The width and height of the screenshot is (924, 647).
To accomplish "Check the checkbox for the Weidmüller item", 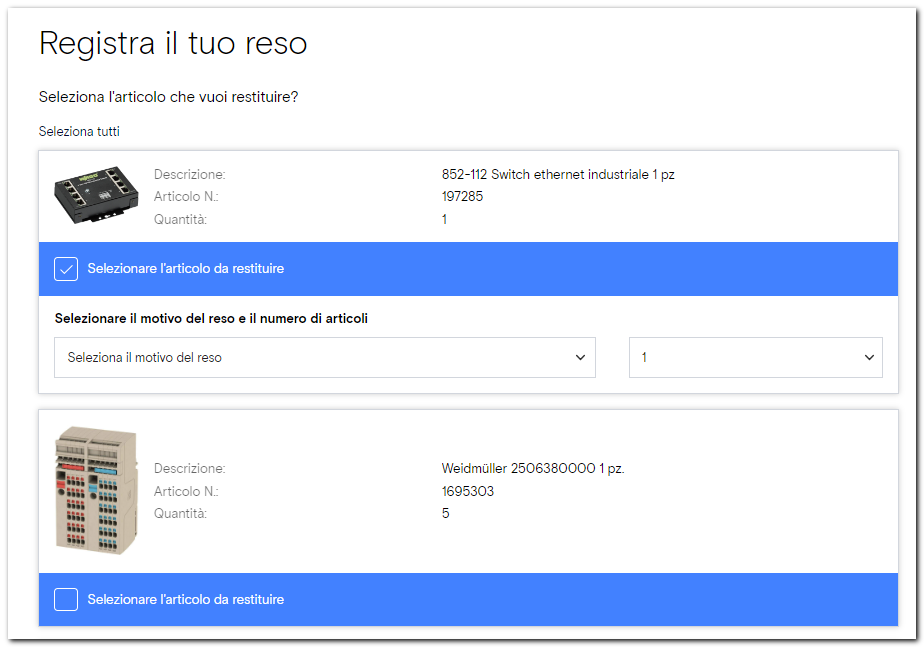I will (x=66, y=600).
